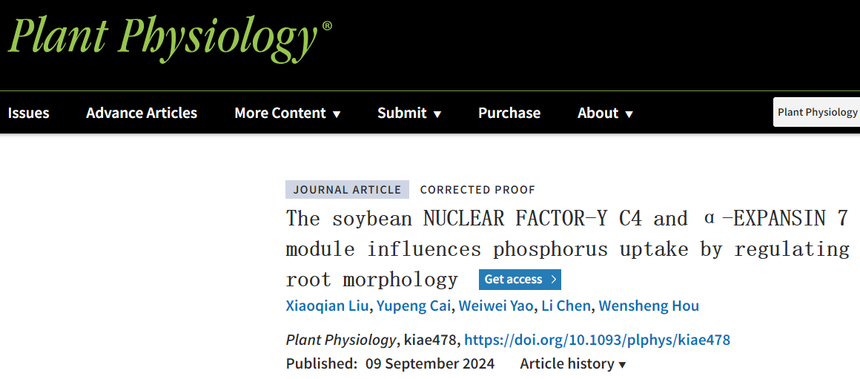Open author Xiaoqian Liu's profile
The image size is (860, 379).
coord(327,306)
